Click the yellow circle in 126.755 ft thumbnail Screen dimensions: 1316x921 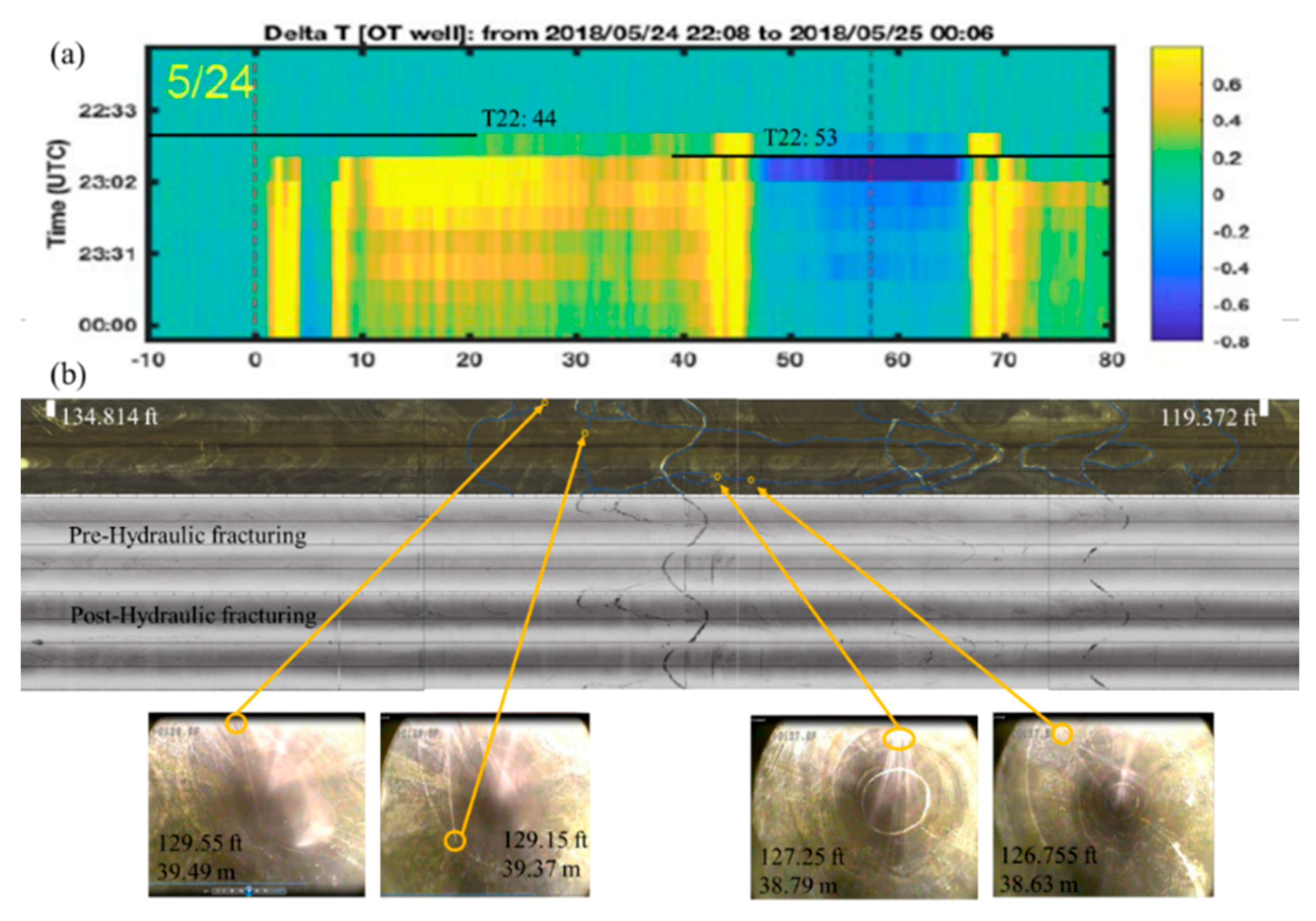click(x=1061, y=734)
